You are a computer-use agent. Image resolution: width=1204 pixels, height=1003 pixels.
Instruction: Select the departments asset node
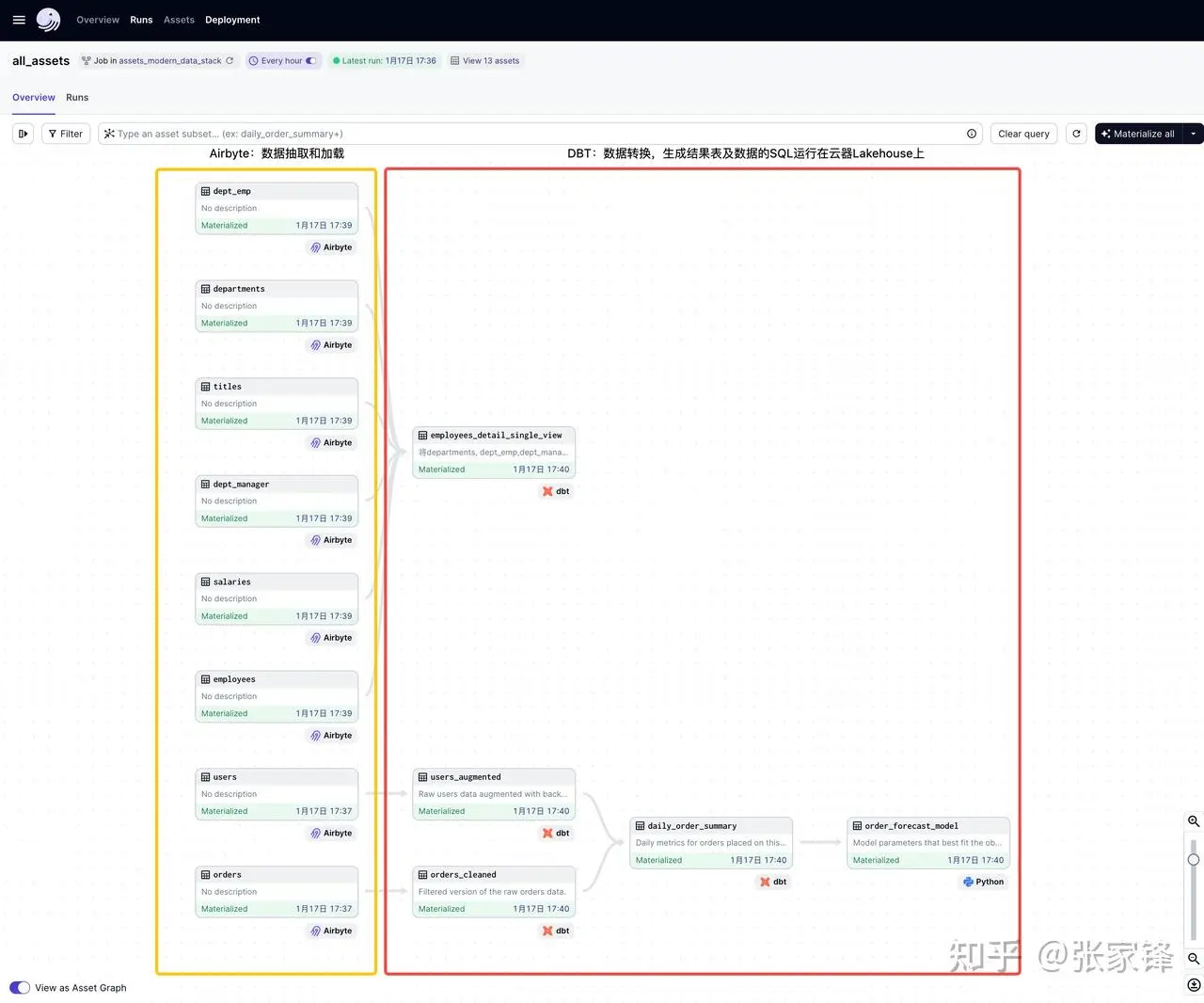277,306
